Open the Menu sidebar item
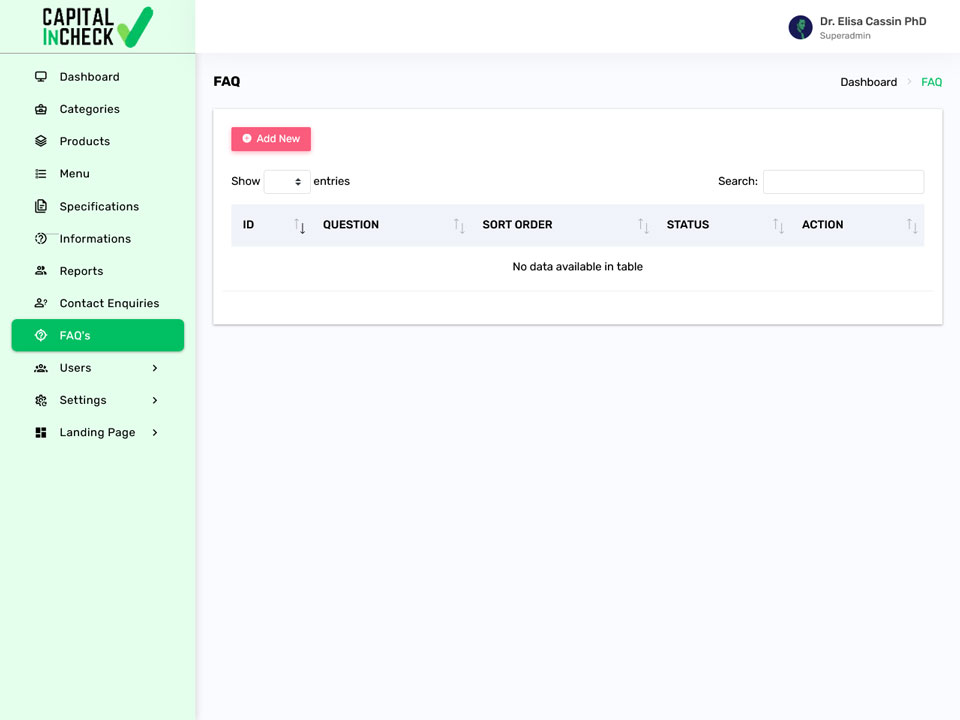This screenshot has height=720, width=960. tap(98, 174)
